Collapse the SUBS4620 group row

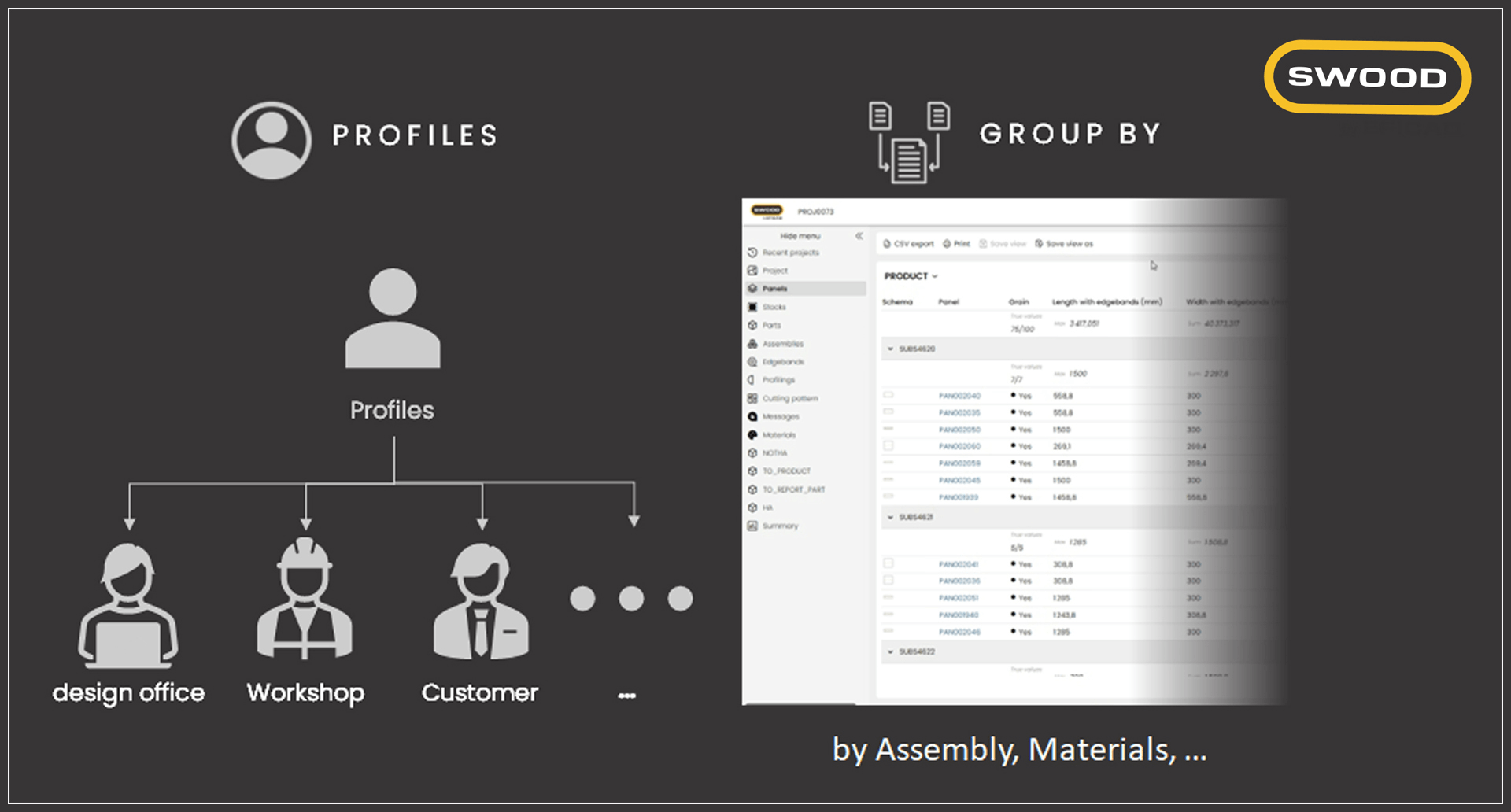click(891, 349)
